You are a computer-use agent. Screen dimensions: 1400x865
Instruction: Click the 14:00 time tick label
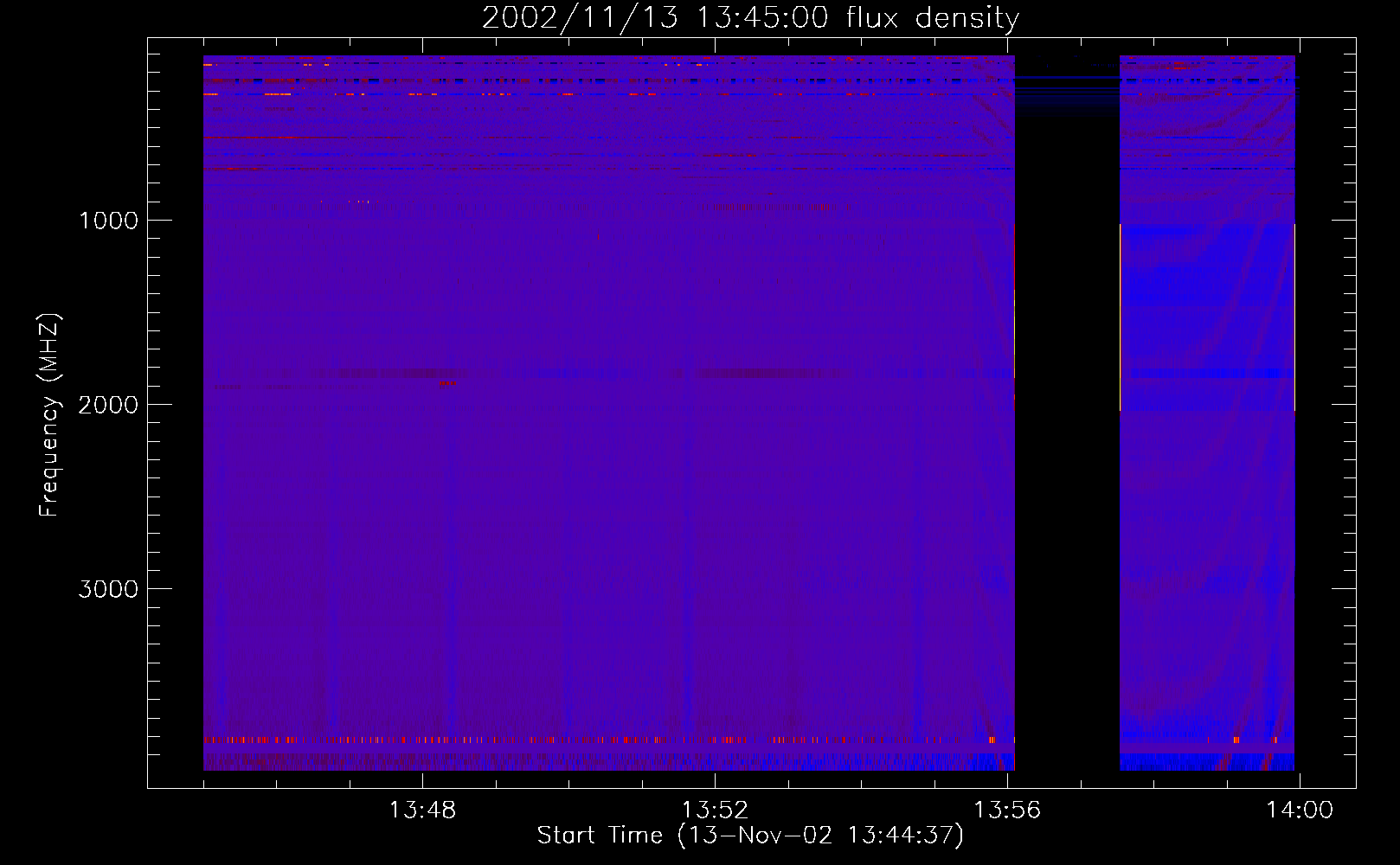1300,811
